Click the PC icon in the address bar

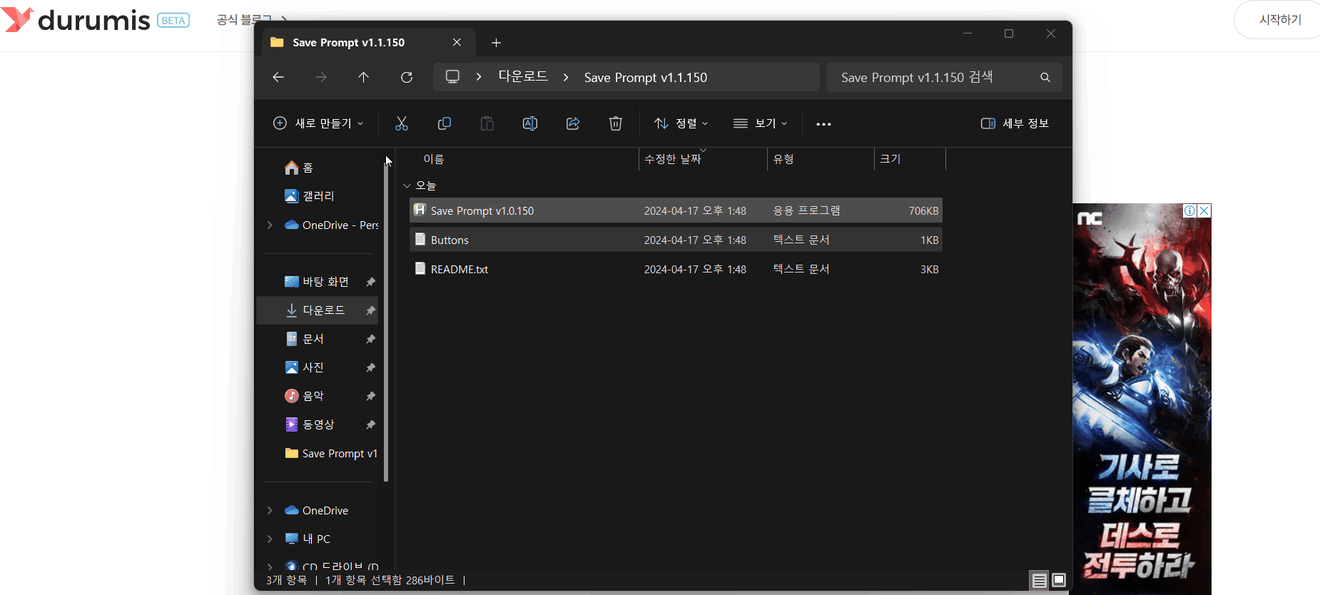pos(452,77)
